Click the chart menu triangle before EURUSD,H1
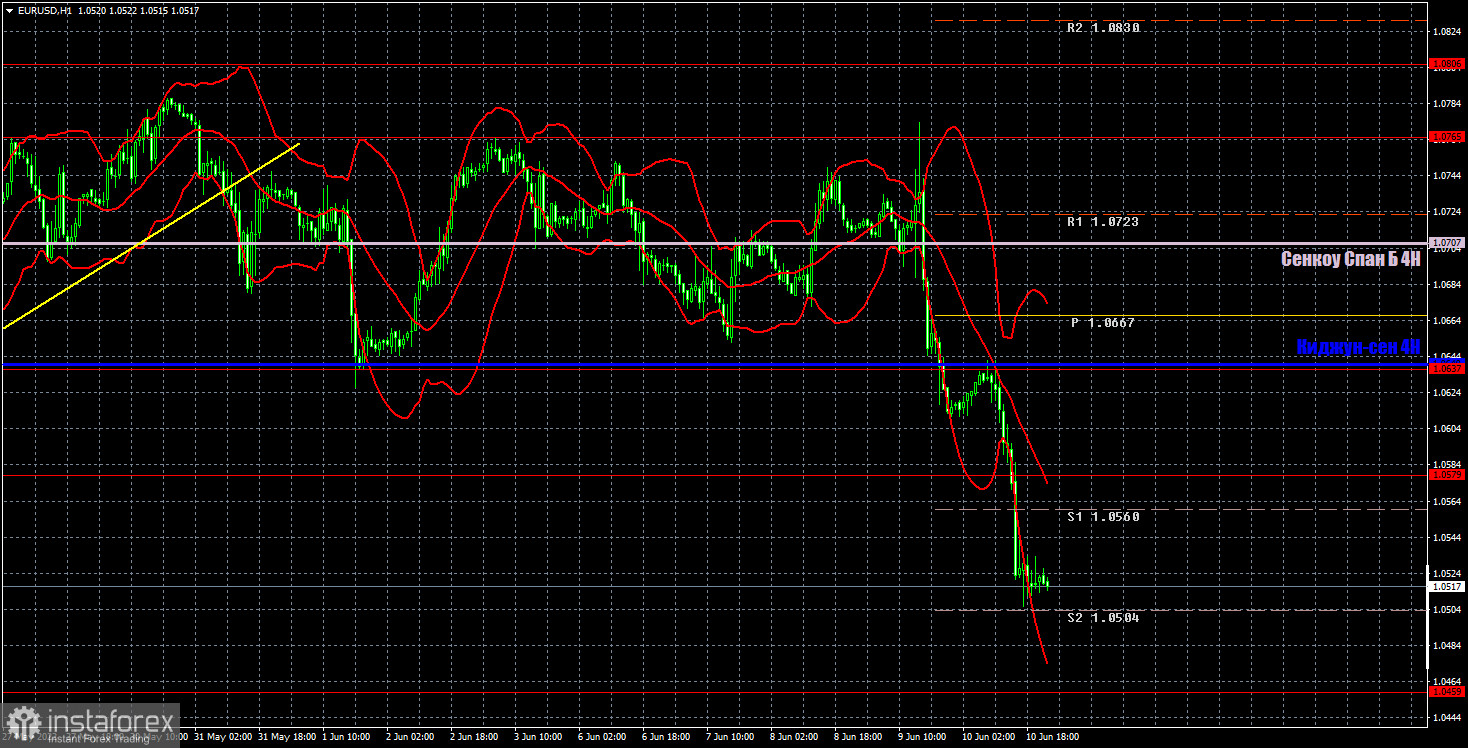 tap(9, 9)
